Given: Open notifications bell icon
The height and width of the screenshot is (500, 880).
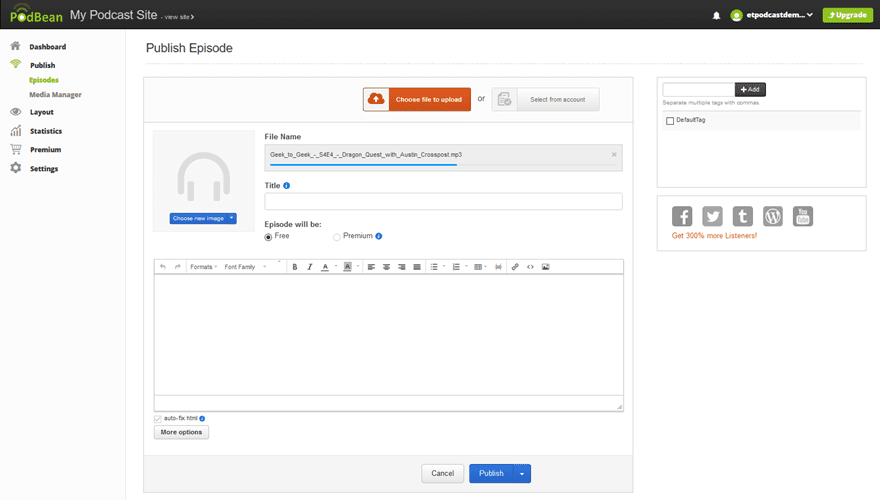Looking at the screenshot, I should tap(716, 16).
